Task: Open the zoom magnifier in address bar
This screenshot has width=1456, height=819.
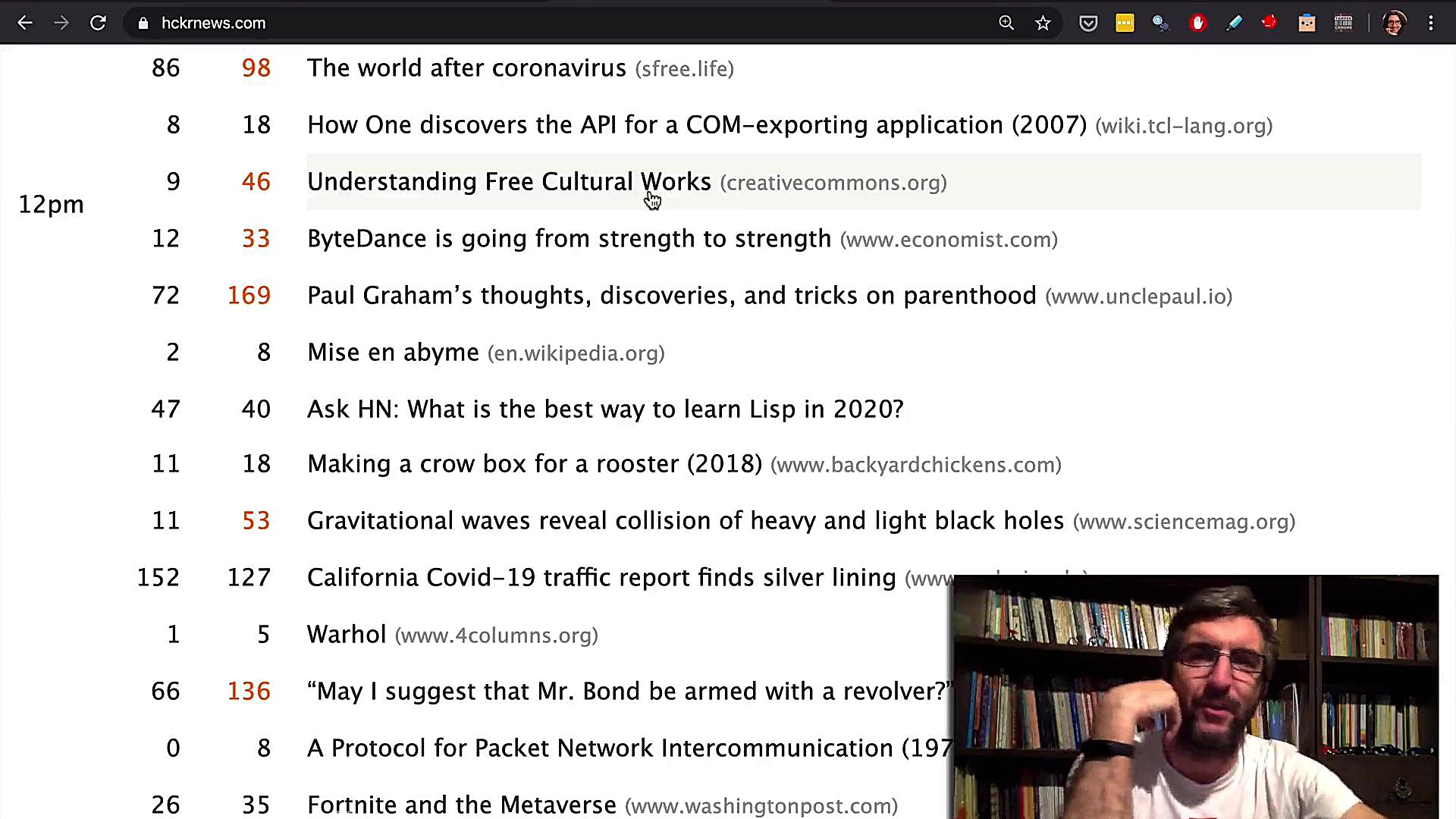Action: pyautogui.click(x=1006, y=23)
